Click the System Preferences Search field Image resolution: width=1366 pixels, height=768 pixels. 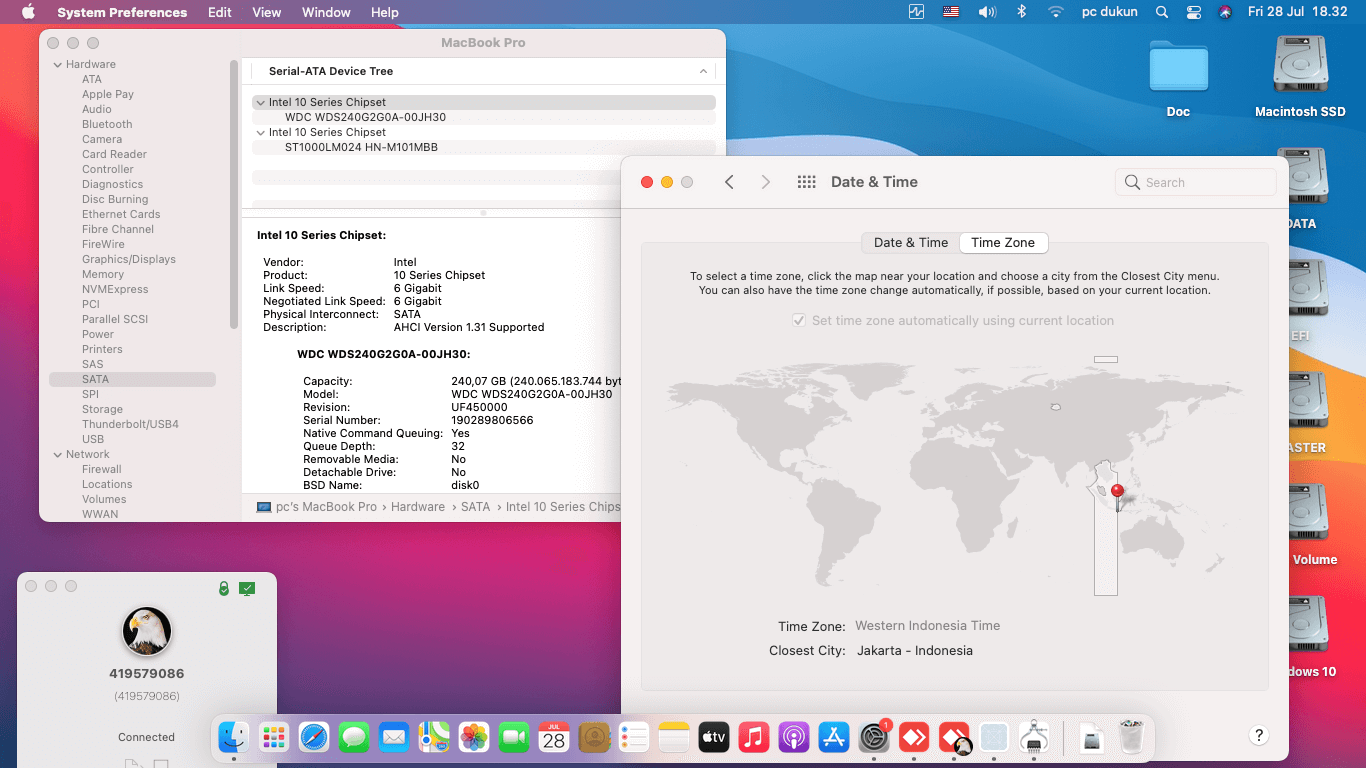(x=1196, y=182)
